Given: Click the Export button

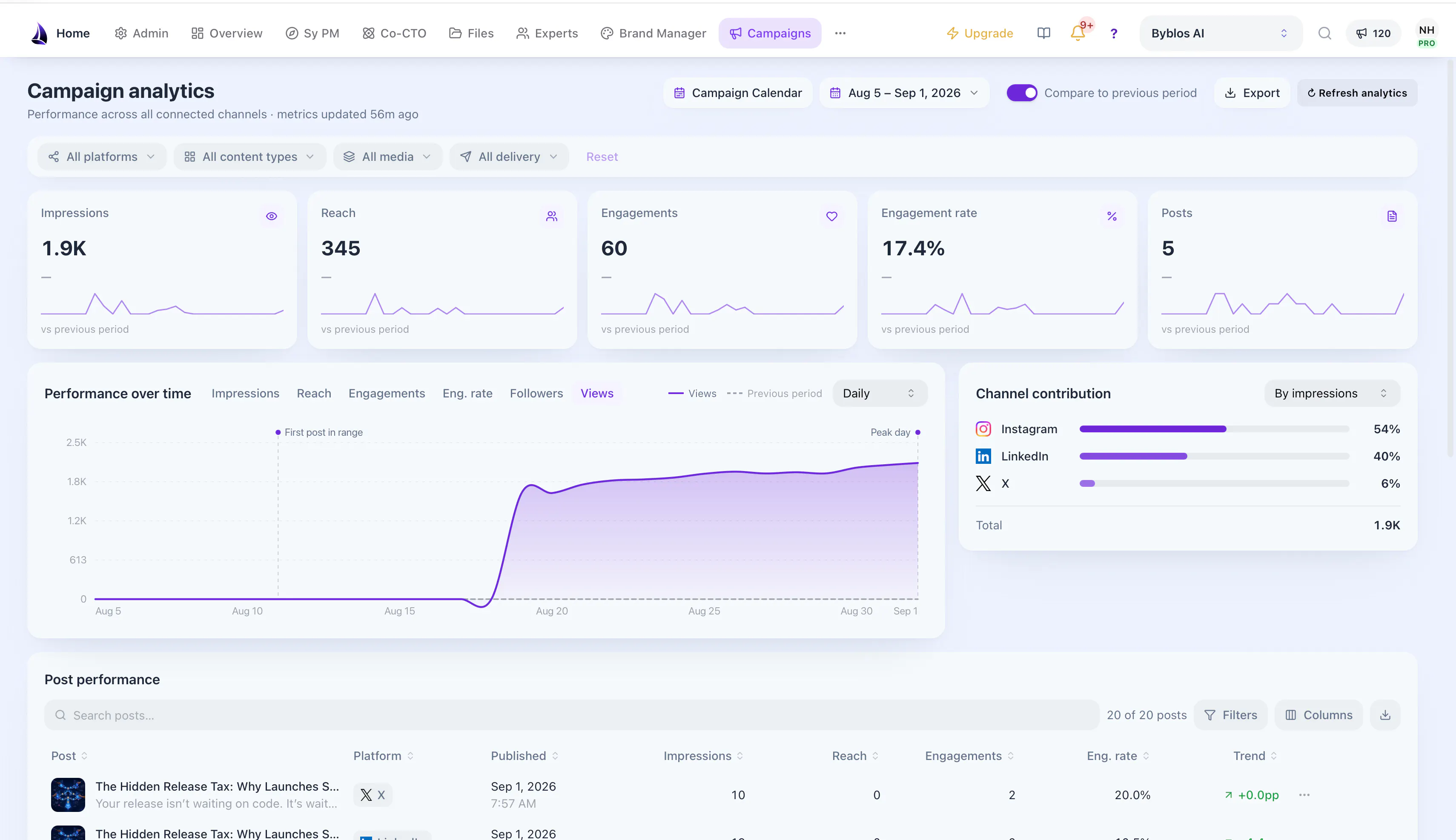Looking at the screenshot, I should pos(1252,93).
